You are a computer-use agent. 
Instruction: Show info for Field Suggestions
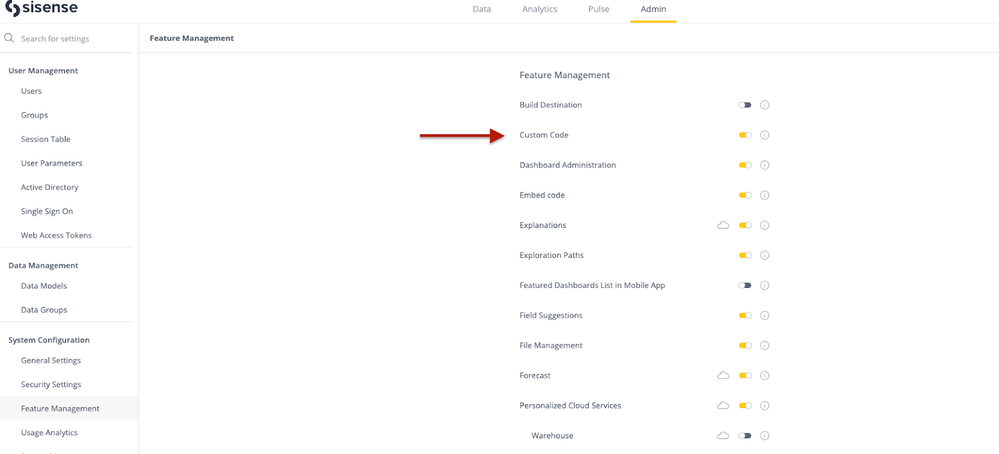[x=765, y=315]
